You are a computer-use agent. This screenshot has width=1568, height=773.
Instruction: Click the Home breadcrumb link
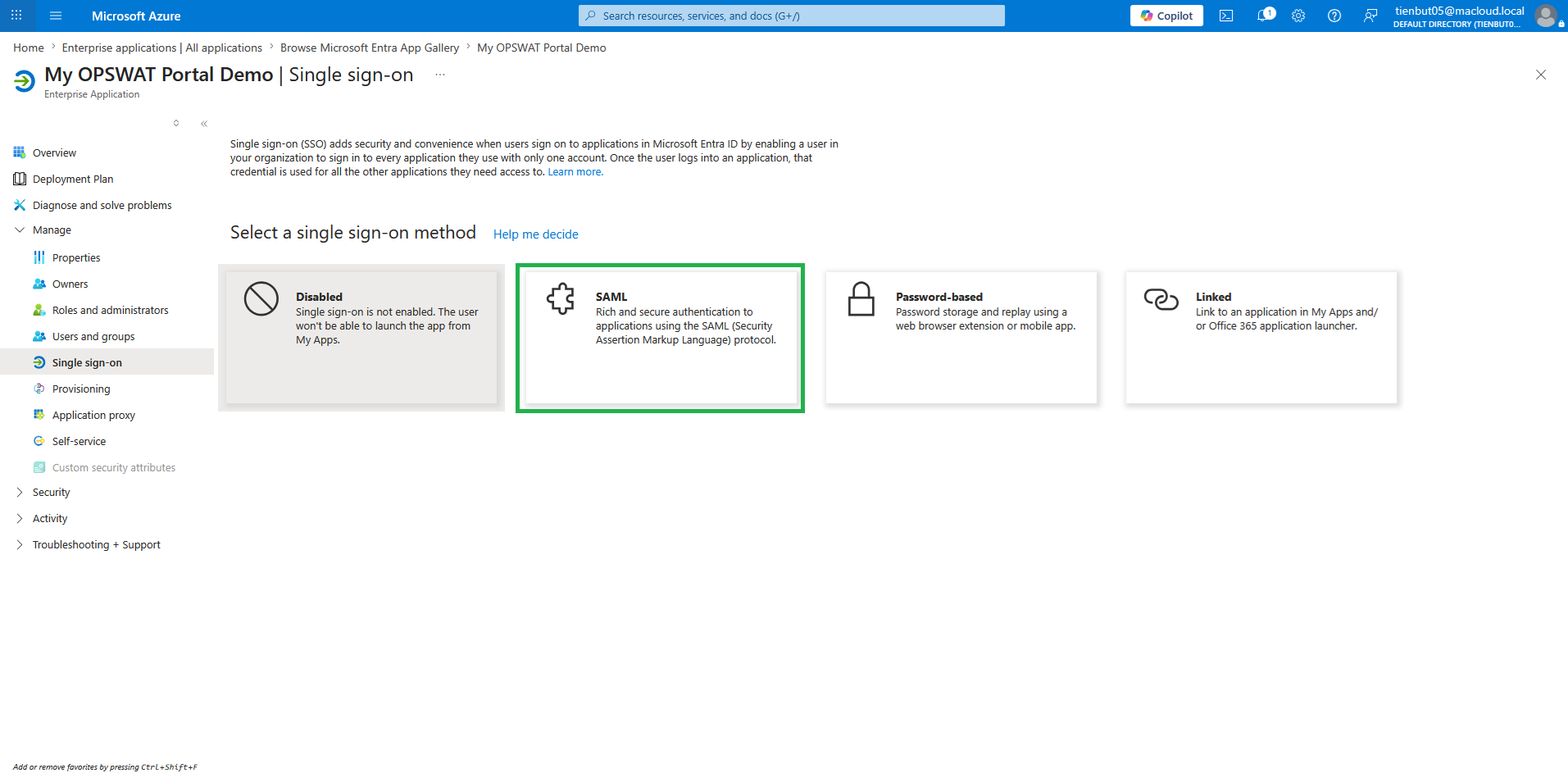pos(29,48)
